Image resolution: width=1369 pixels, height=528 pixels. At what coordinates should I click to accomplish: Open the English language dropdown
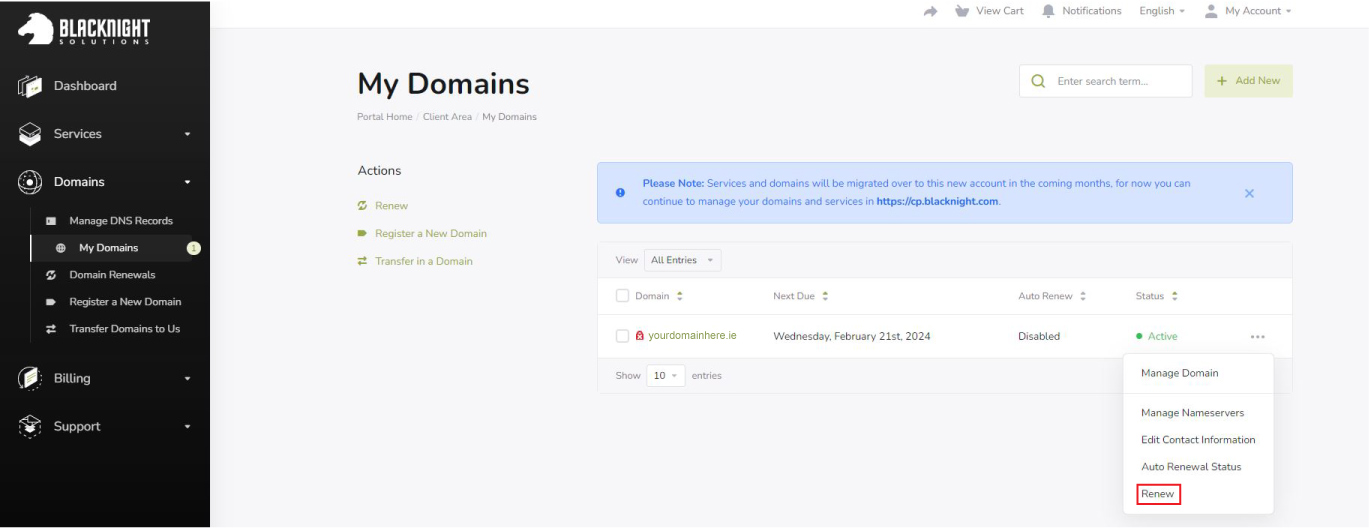(x=1162, y=11)
